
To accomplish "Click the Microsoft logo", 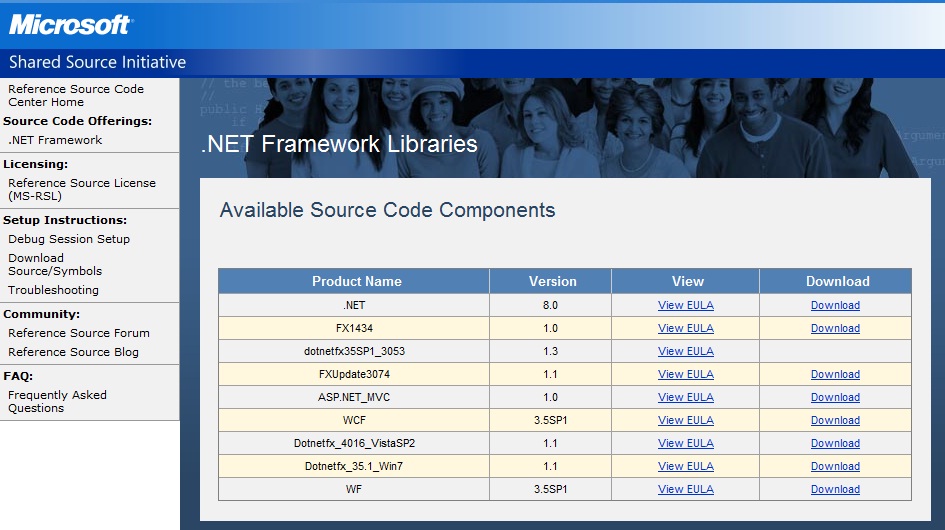I will tap(71, 25).
